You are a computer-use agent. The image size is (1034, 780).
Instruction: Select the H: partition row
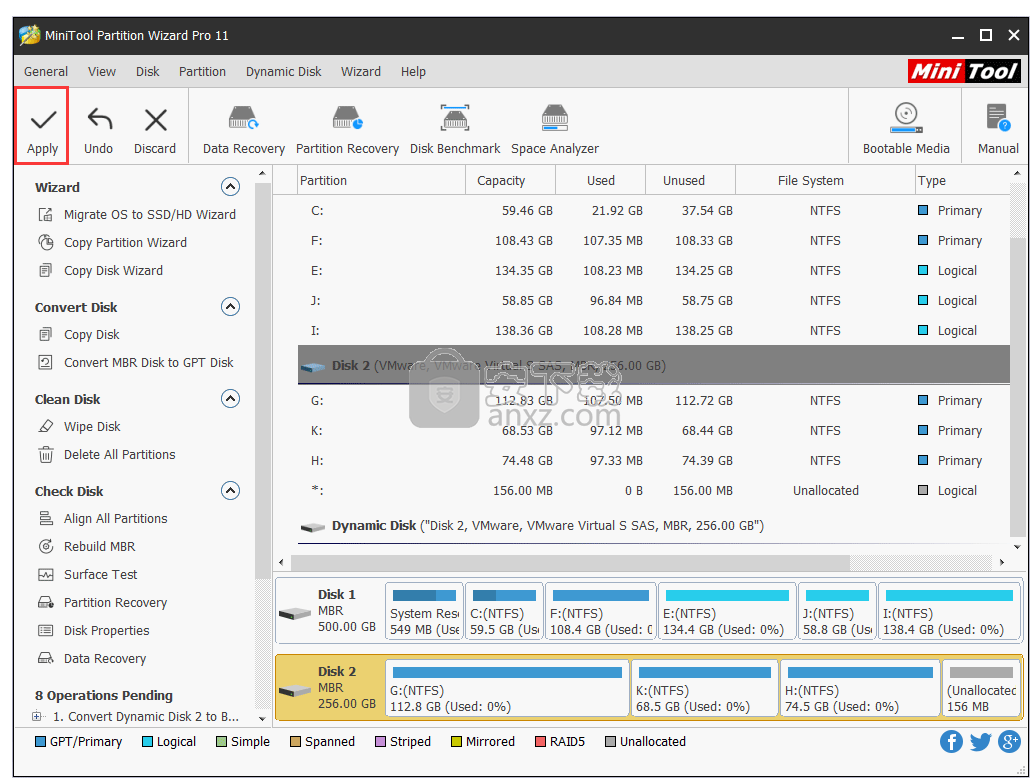tap(653, 460)
